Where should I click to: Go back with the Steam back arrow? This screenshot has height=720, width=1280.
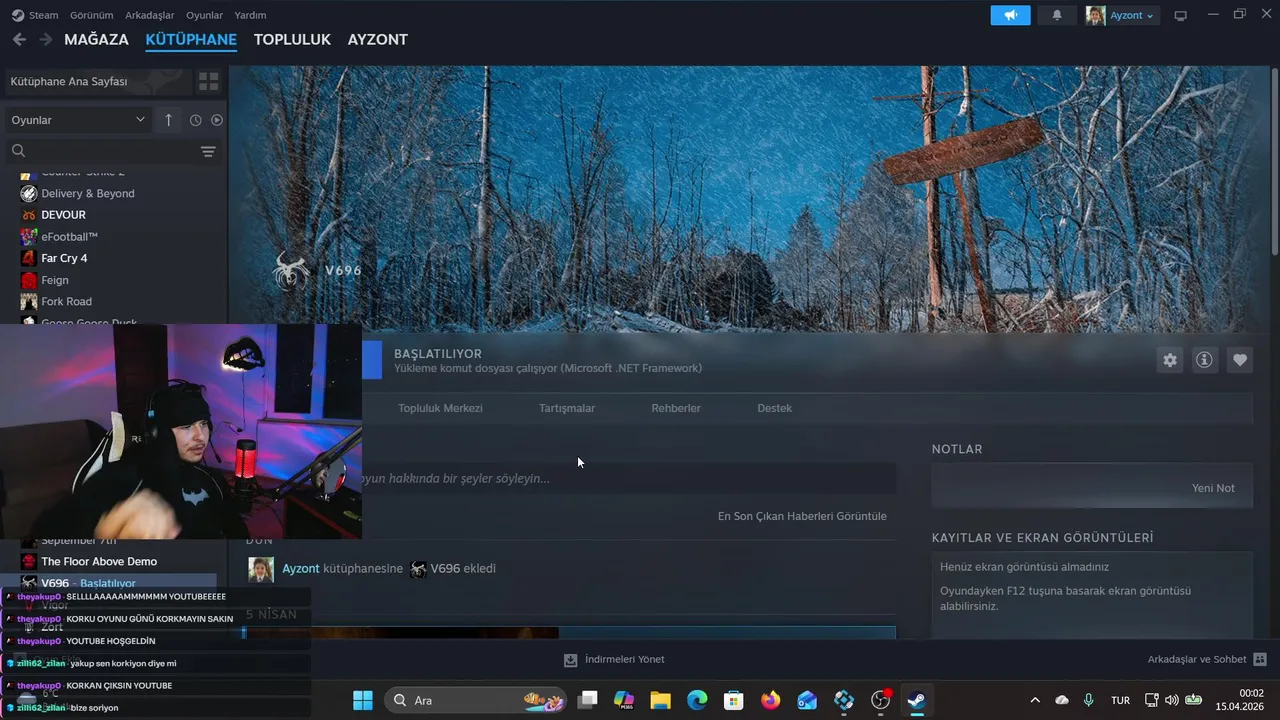coord(19,39)
